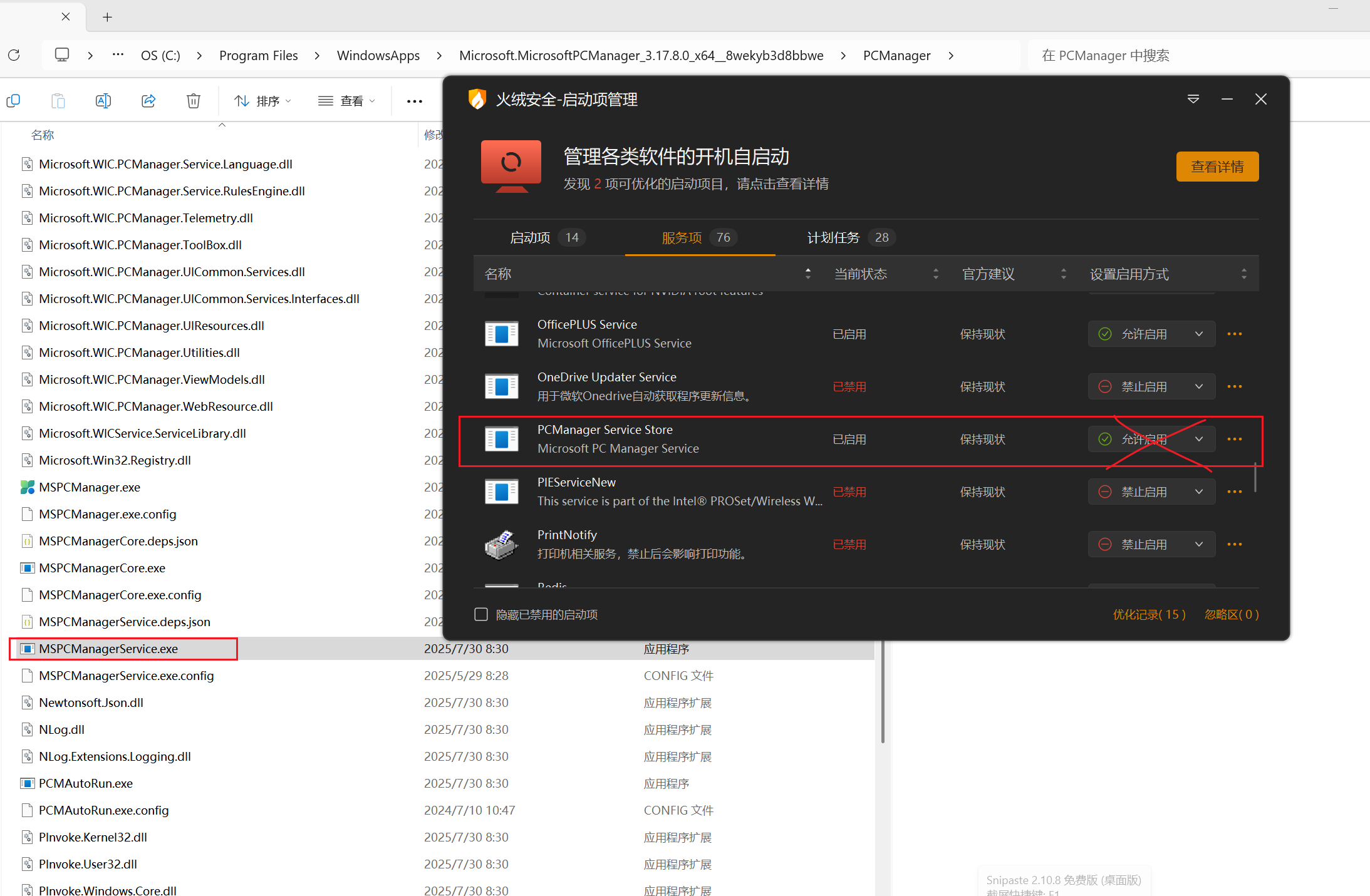The image size is (1370, 896).
Task: Click the PrintNotify printer icon
Action: (502, 545)
